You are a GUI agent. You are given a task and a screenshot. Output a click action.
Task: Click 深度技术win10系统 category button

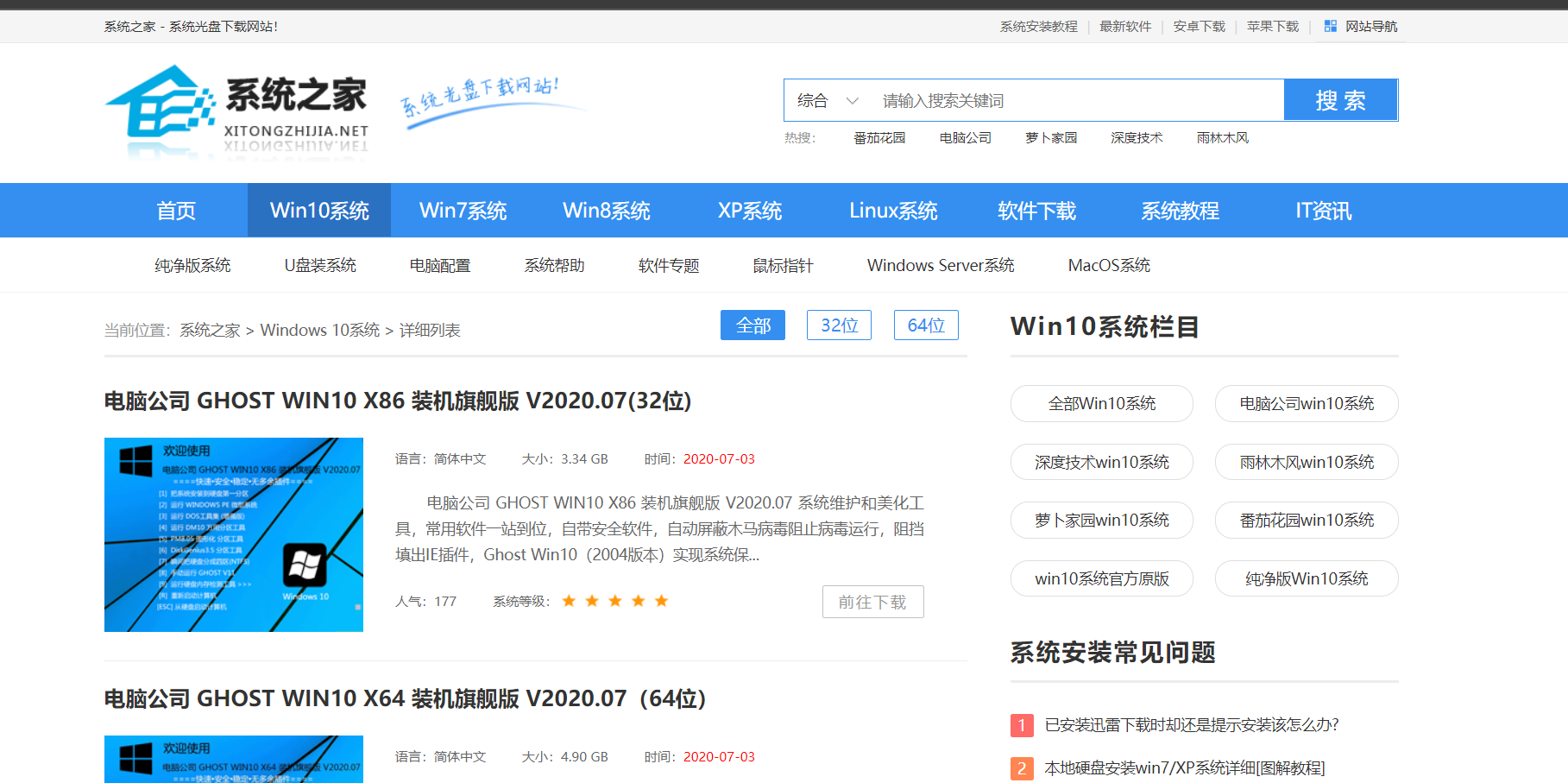tap(1102, 463)
